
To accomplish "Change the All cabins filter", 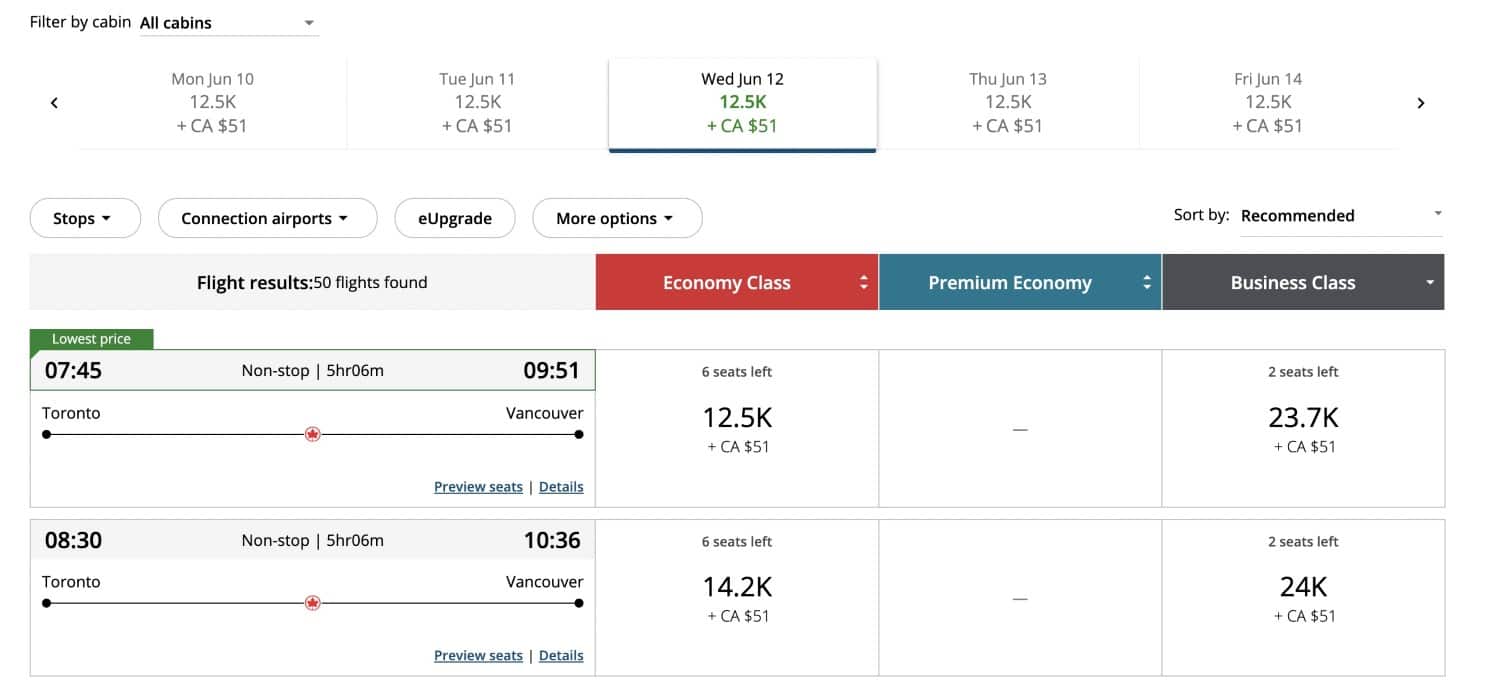I will pyautogui.click(x=228, y=22).
